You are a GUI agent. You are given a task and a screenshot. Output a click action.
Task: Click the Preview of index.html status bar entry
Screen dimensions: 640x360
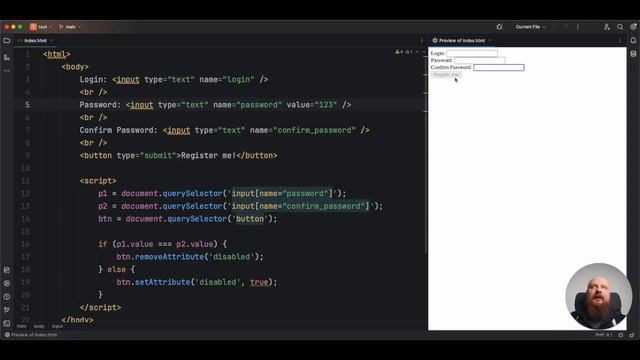[31, 335]
